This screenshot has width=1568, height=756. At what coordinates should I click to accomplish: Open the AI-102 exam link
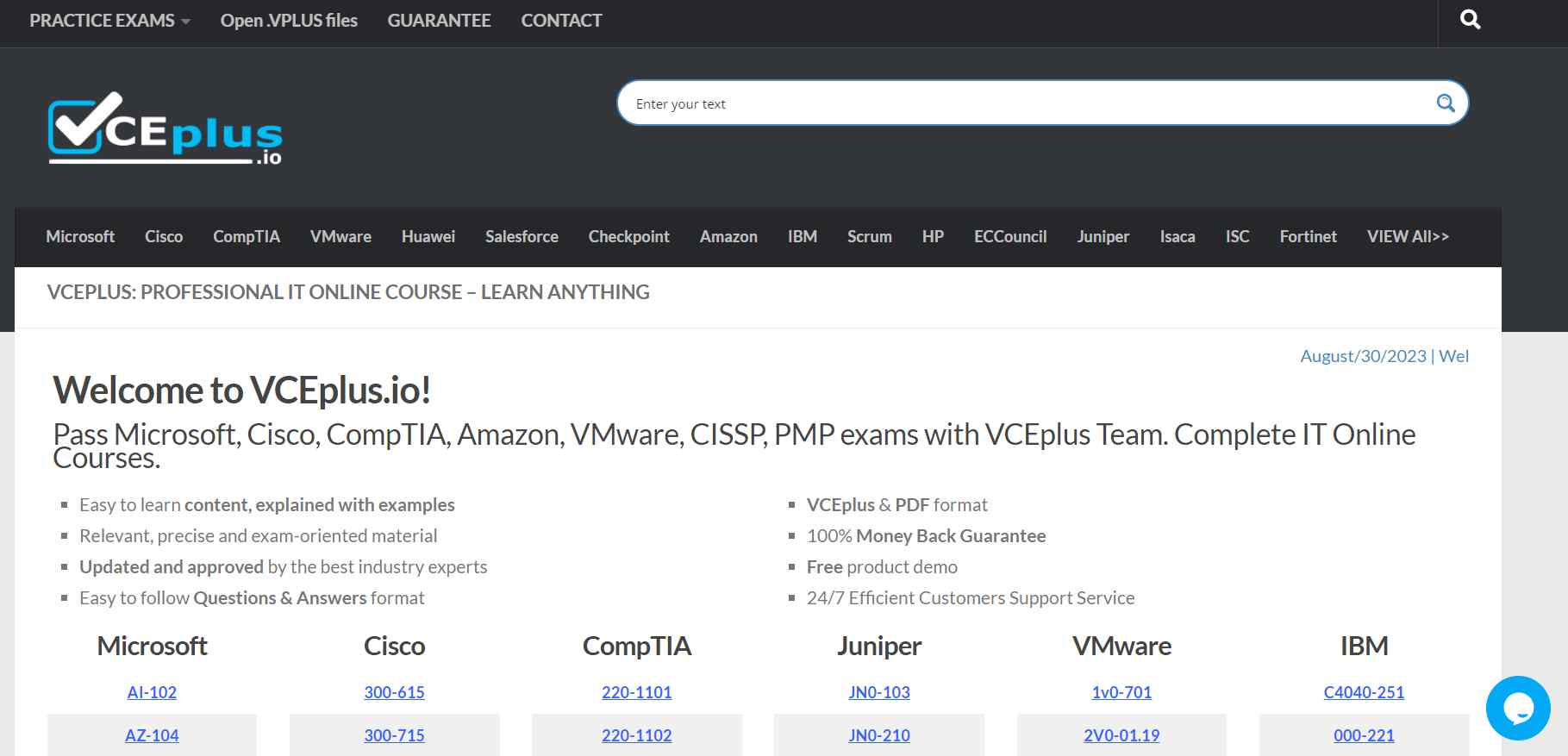[152, 692]
